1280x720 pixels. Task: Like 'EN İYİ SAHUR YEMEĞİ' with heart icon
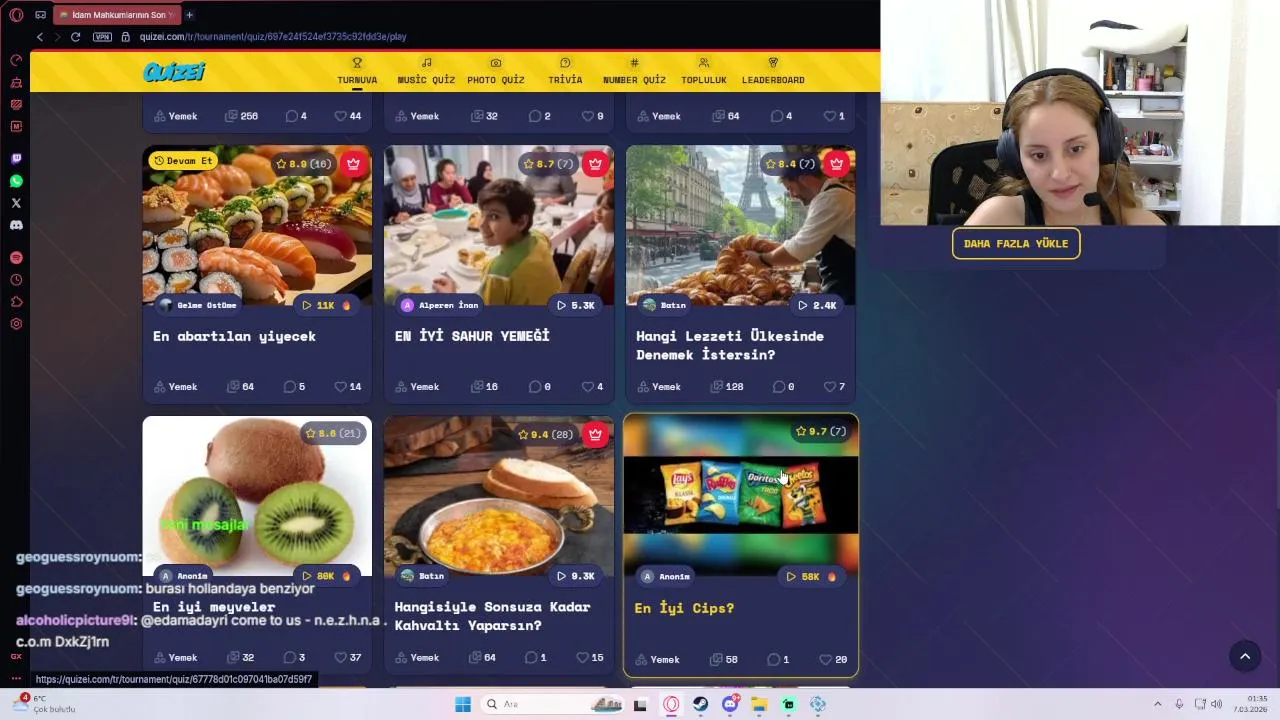pyautogui.click(x=588, y=387)
